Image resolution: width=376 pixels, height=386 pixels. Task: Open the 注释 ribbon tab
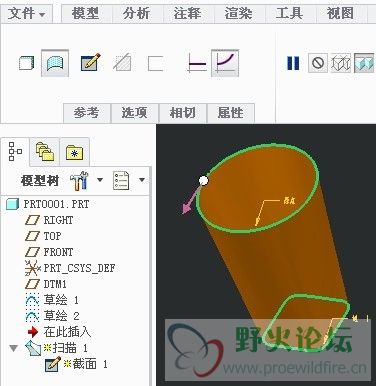pyautogui.click(x=187, y=14)
